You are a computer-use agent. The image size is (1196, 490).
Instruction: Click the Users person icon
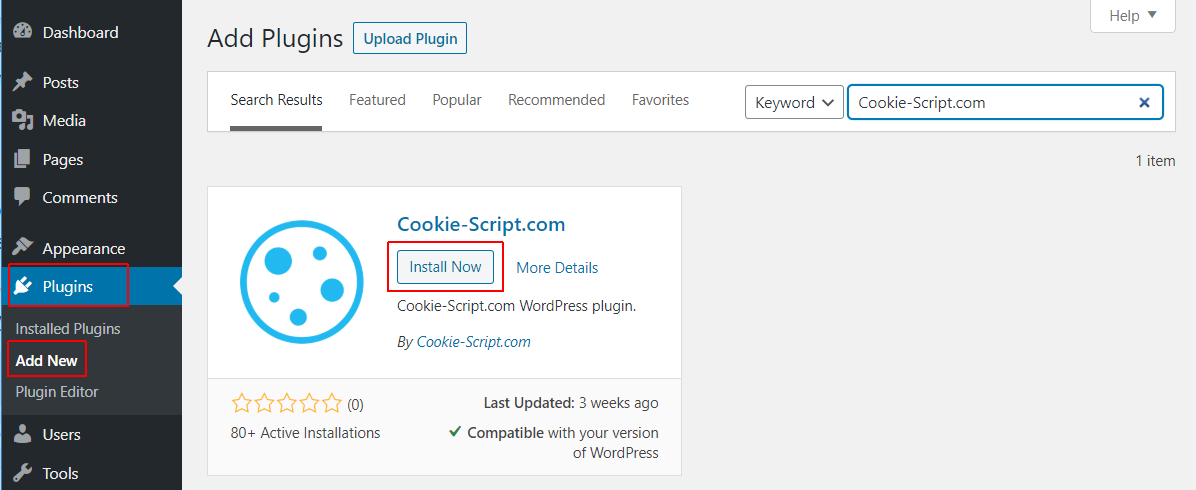pyautogui.click(x=24, y=434)
